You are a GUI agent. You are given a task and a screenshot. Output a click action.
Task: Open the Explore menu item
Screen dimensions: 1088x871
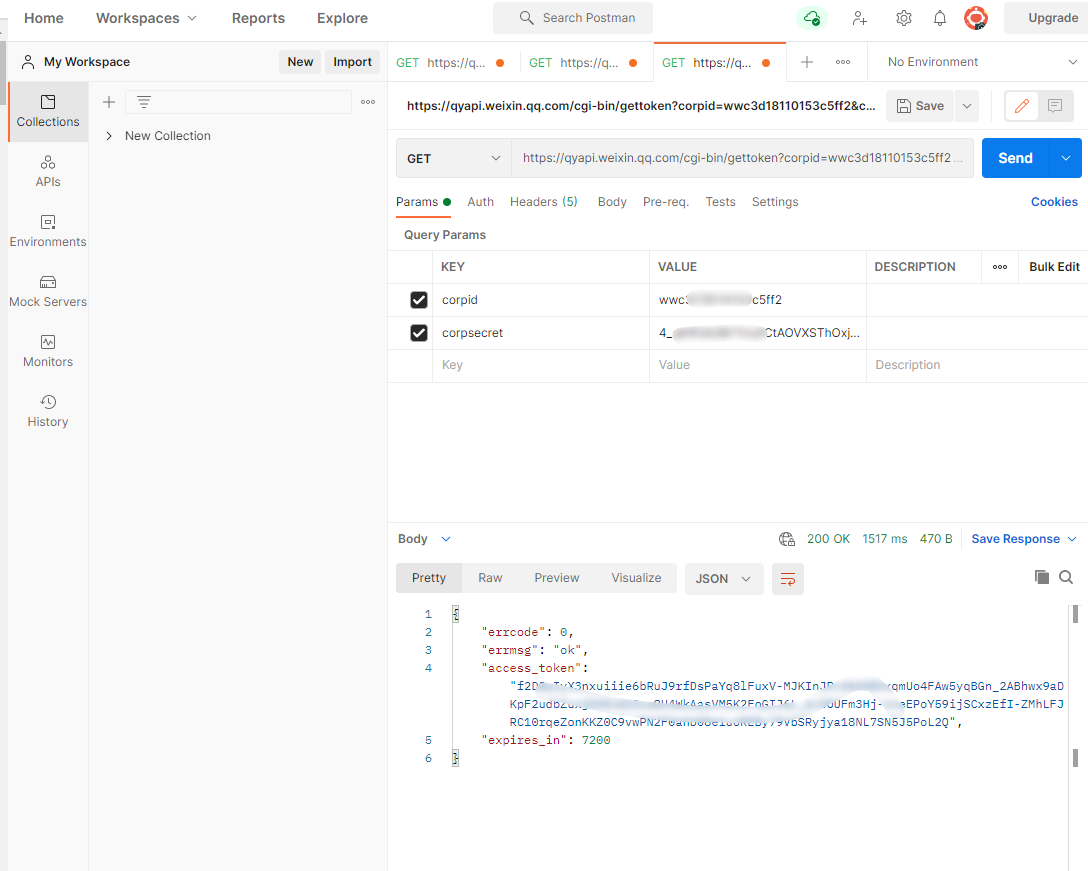[x=342, y=18]
